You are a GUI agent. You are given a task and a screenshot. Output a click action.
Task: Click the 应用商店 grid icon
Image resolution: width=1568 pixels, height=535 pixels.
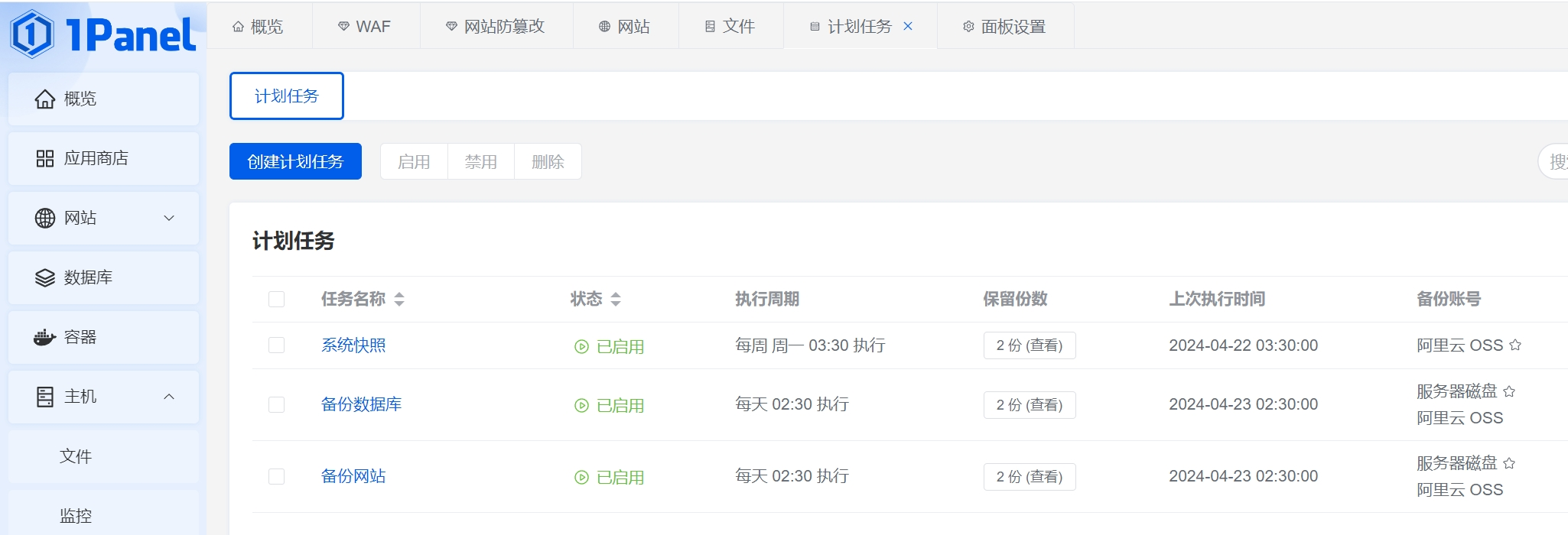(45, 159)
